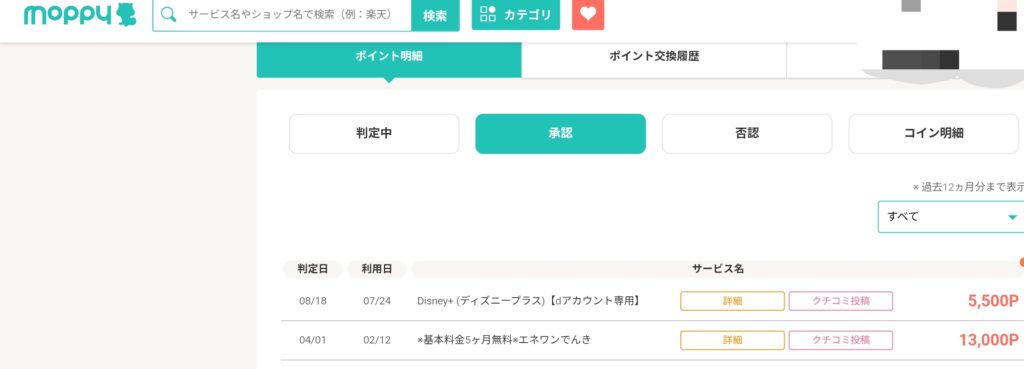
Task: Select the 承認 filter
Action: click(560, 134)
